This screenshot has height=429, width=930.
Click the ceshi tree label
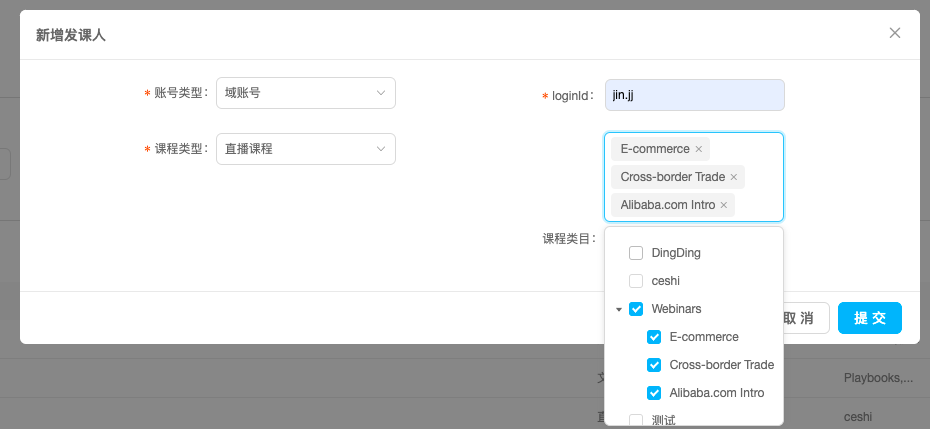pos(665,281)
